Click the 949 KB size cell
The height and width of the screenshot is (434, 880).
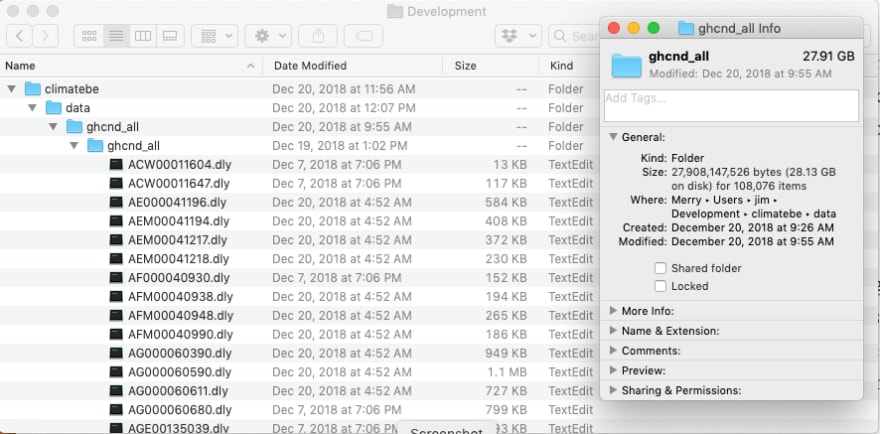click(506, 353)
